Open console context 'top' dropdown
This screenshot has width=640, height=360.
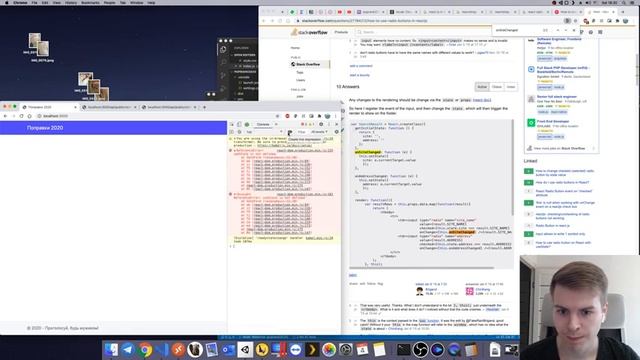[x=264, y=132]
